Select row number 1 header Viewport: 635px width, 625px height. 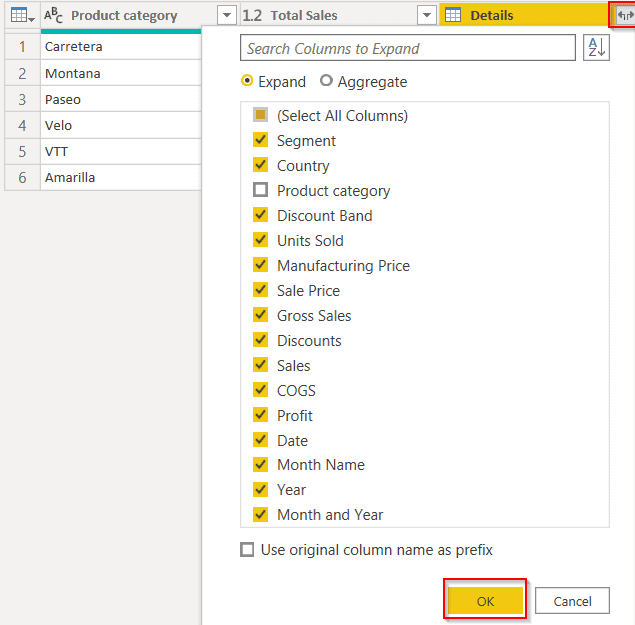22,47
